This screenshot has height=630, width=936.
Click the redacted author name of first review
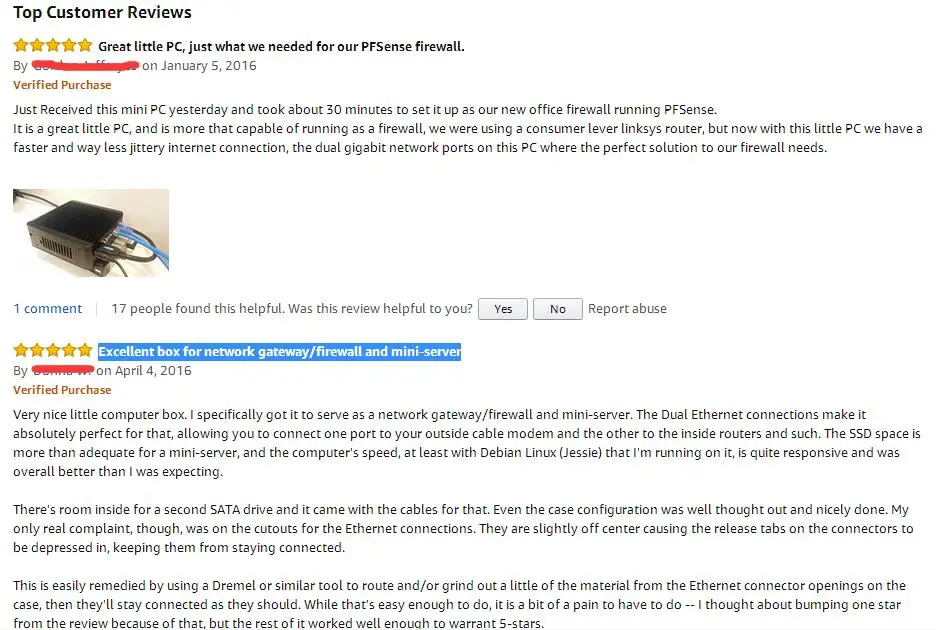[85, 65]
